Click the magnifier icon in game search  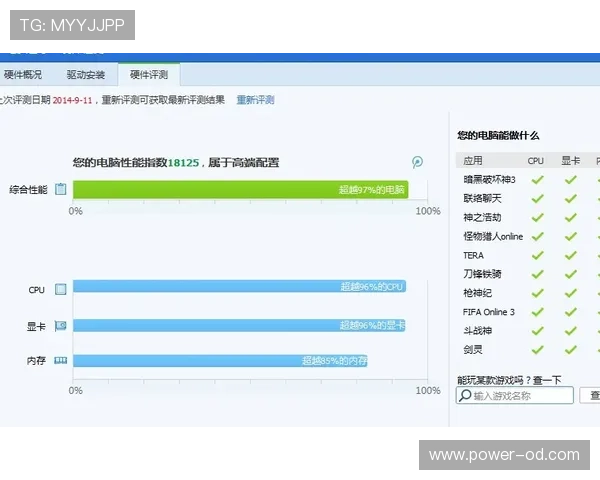click(465, 395)
